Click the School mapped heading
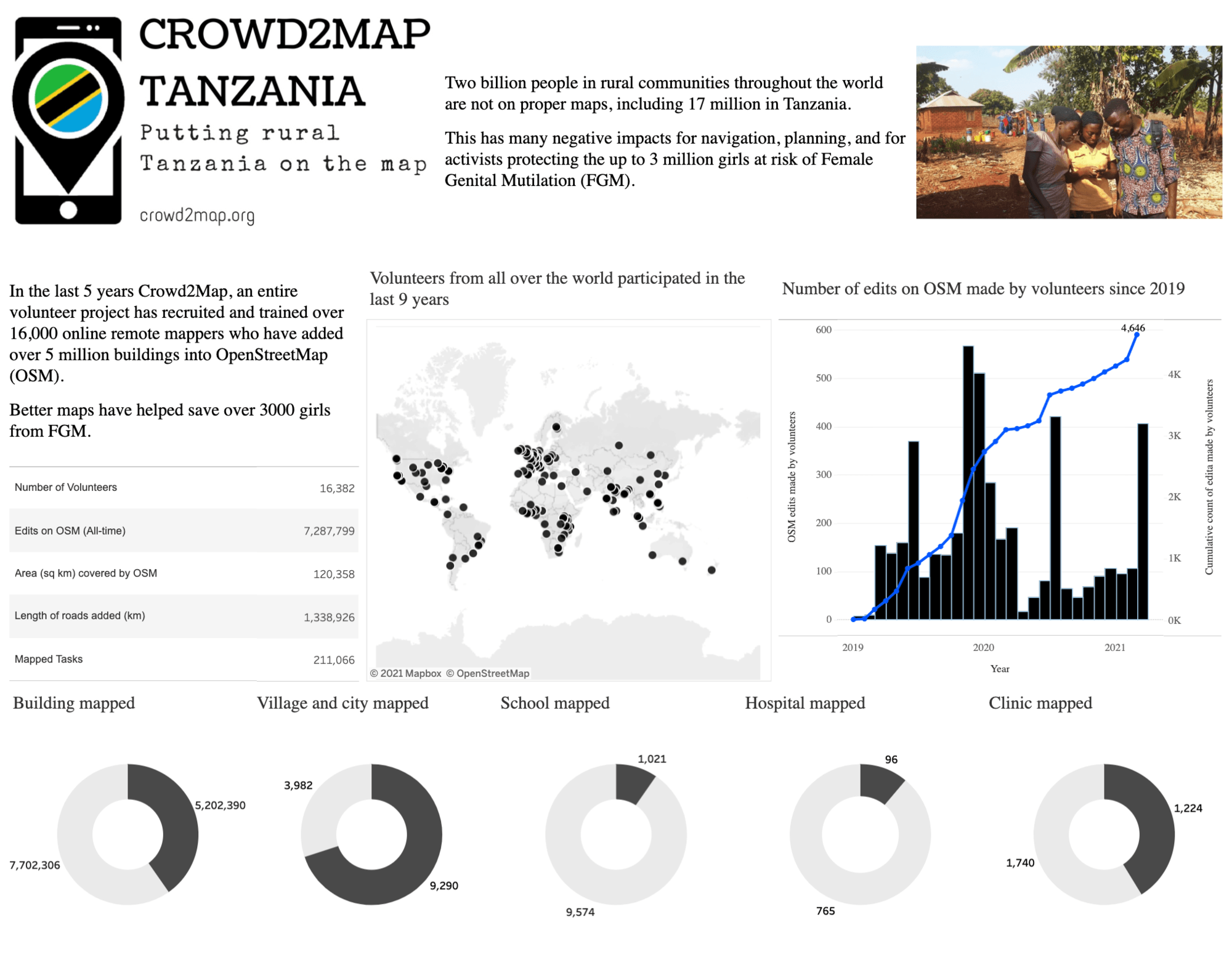Viewport: 1232px width, 957px height. coord(555,703)
